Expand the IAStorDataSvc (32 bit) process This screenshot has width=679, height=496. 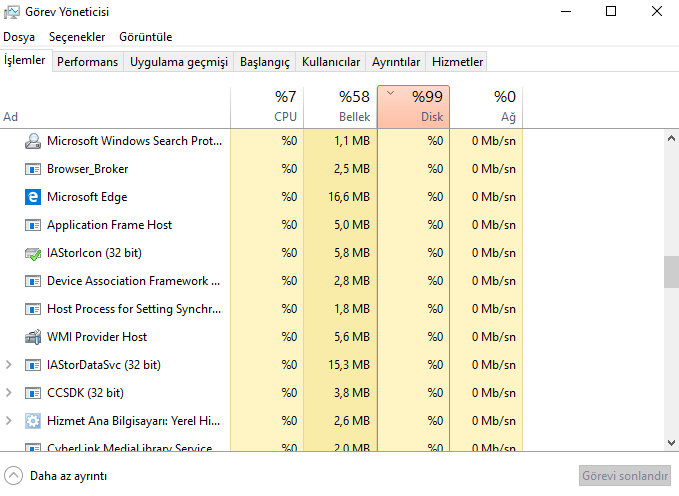(8, 365)
